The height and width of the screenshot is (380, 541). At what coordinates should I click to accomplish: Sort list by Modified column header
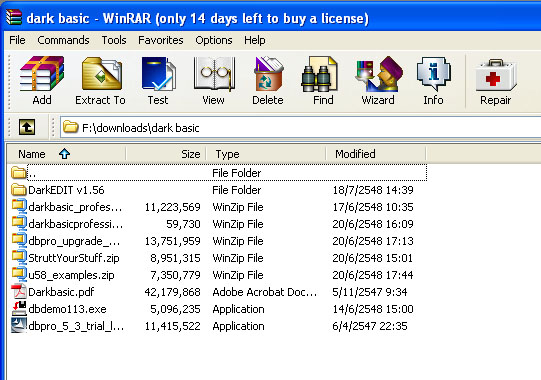(x=376, y=154)
